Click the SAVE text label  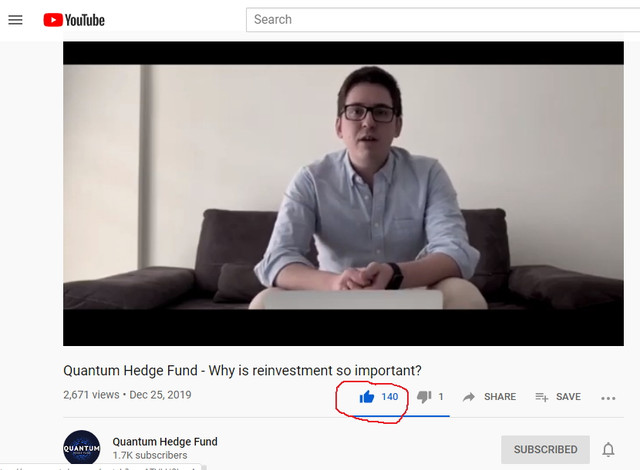point(568,397)
